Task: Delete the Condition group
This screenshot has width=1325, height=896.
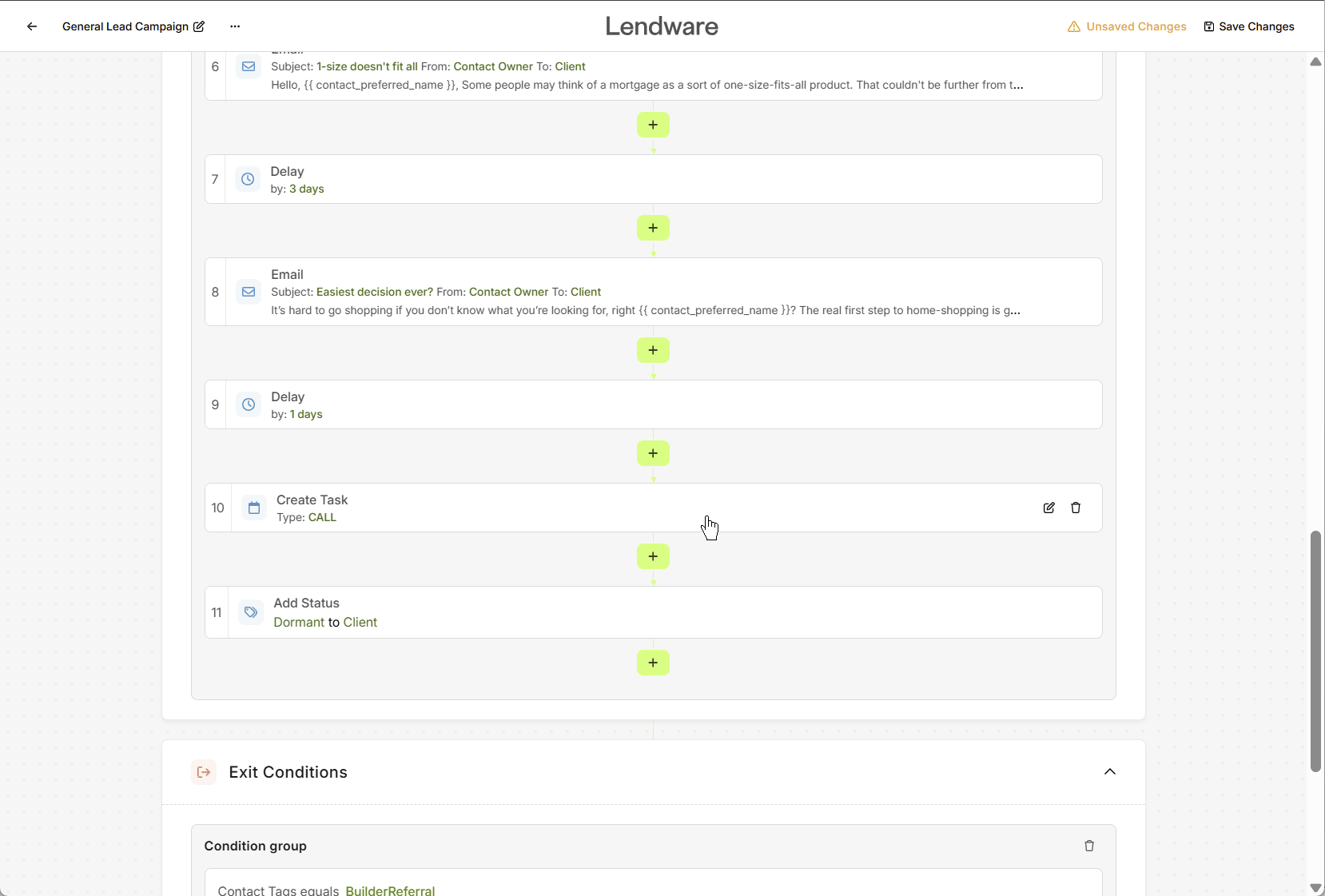Action: (x=1088, y=846)
